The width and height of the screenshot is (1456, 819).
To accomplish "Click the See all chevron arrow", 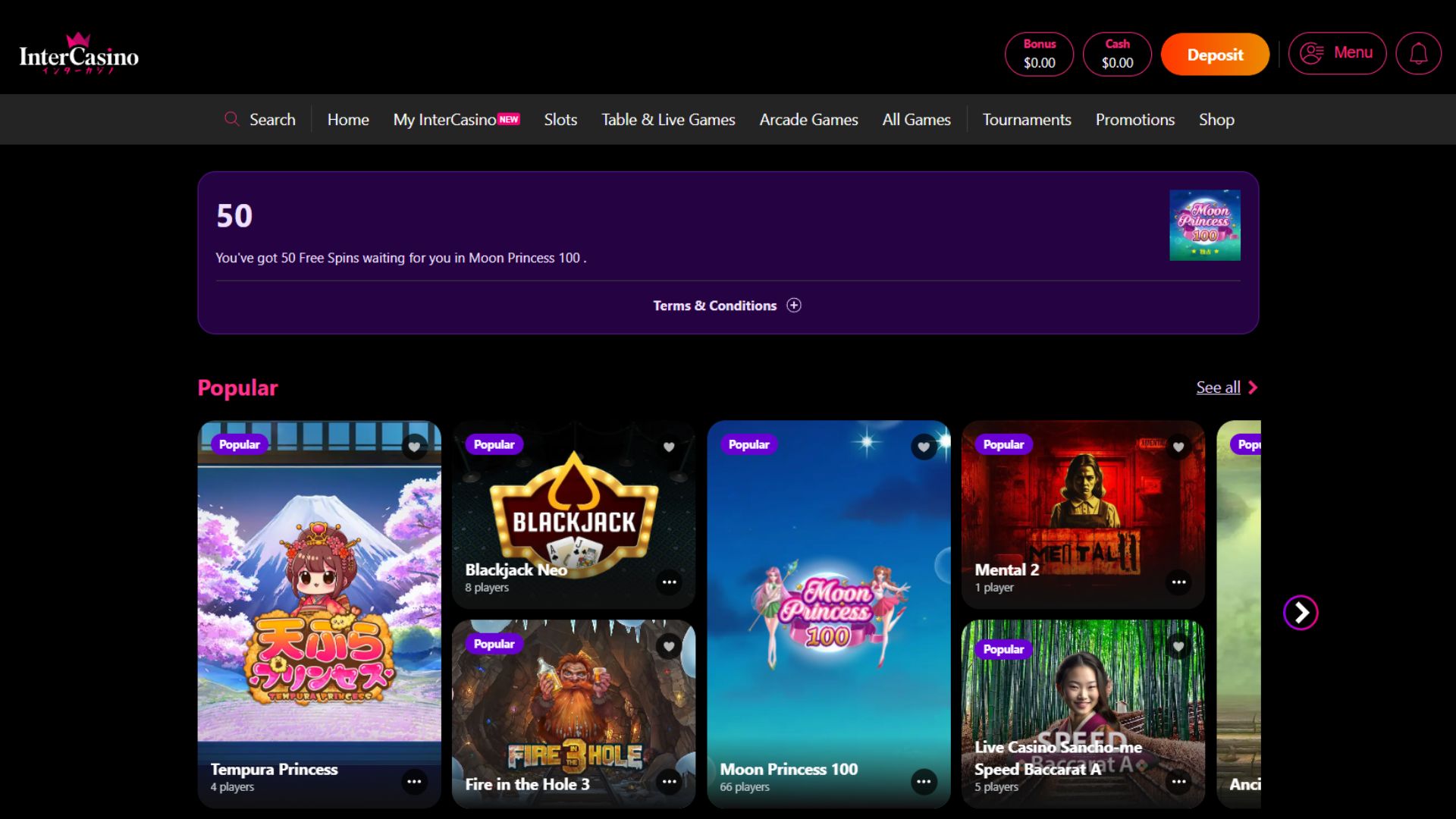I will click(1253, 388).
